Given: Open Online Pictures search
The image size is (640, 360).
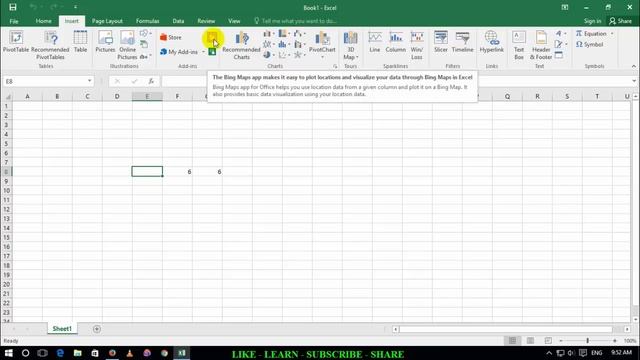Looking at the screenshot, I should click(x=127, y=45).
